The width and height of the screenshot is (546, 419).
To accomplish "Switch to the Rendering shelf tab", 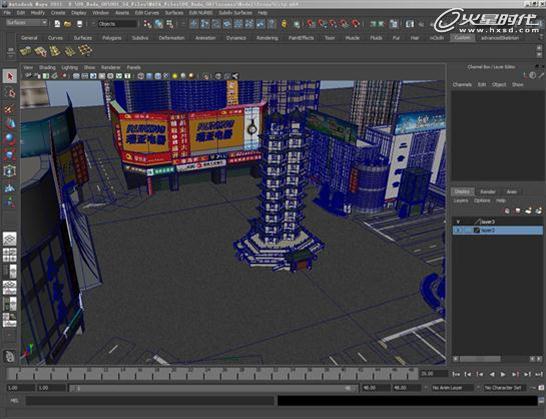I will [x=267, y=38].
